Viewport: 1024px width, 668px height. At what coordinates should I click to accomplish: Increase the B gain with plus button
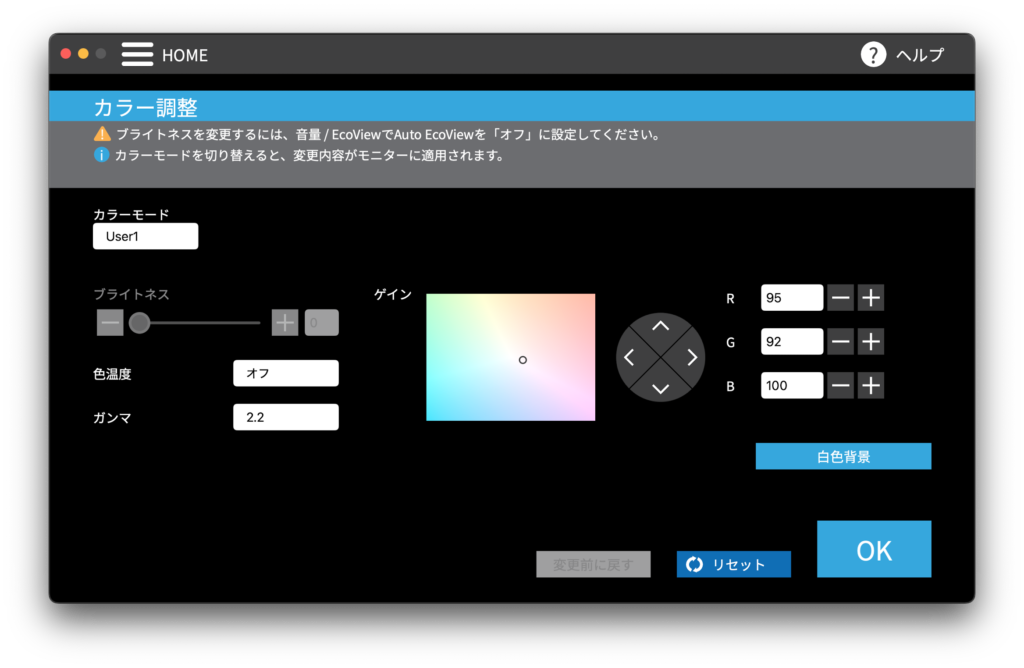pos(871,386)
